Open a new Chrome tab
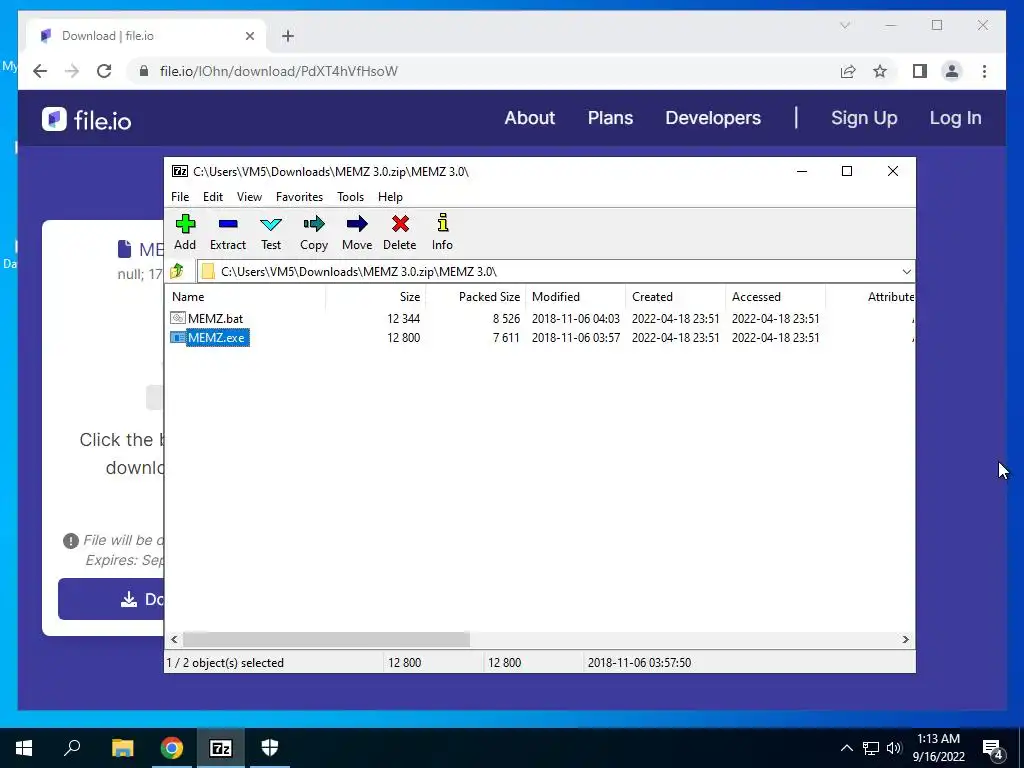1024x768 pixels. [x=288, y=36]
